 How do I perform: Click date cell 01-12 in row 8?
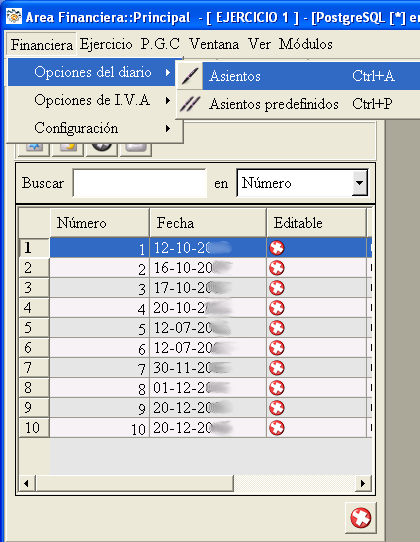tap(208, 388)
